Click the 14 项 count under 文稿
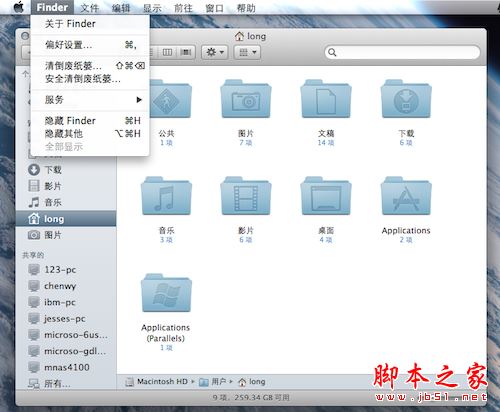Viewport: 500px width, 412px height. pos(326,143)
